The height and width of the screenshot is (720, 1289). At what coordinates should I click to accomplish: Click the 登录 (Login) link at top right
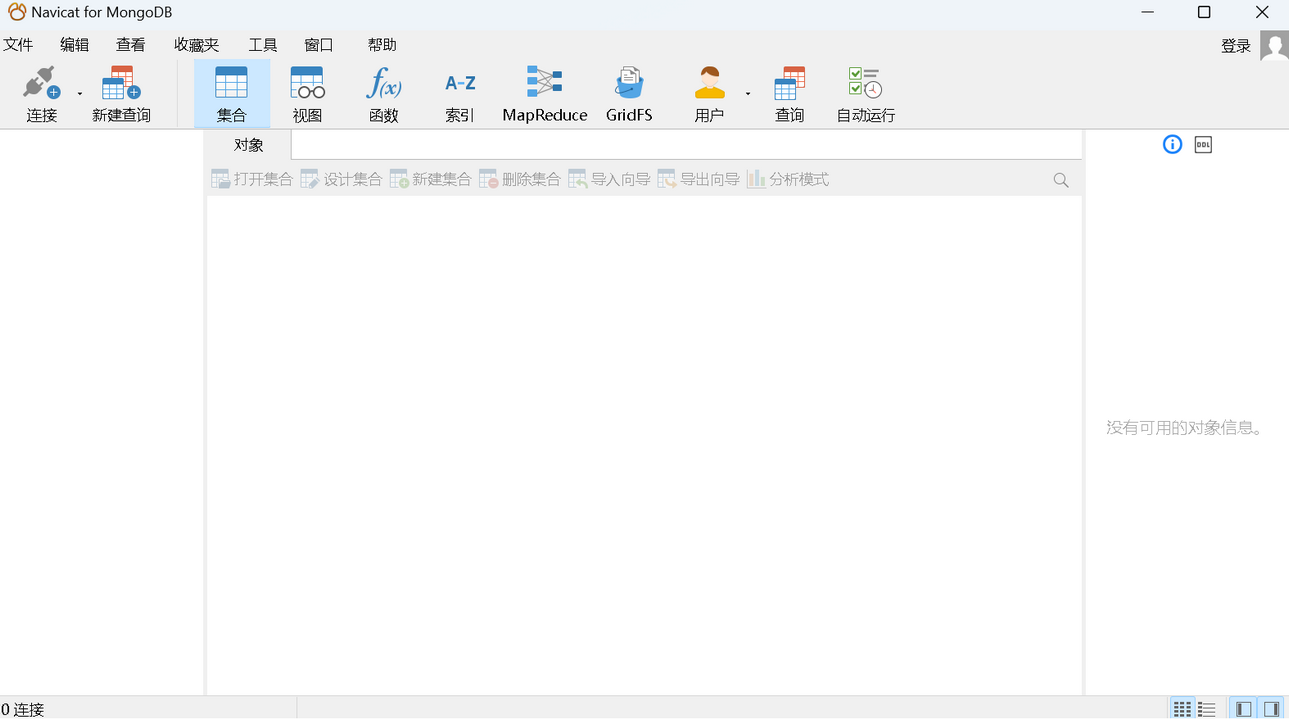pos(1236,45)
